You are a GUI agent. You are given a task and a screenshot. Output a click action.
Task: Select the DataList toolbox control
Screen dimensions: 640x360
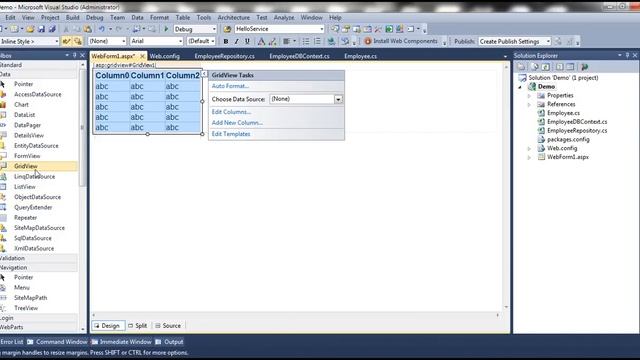click(x=24, y=115)
